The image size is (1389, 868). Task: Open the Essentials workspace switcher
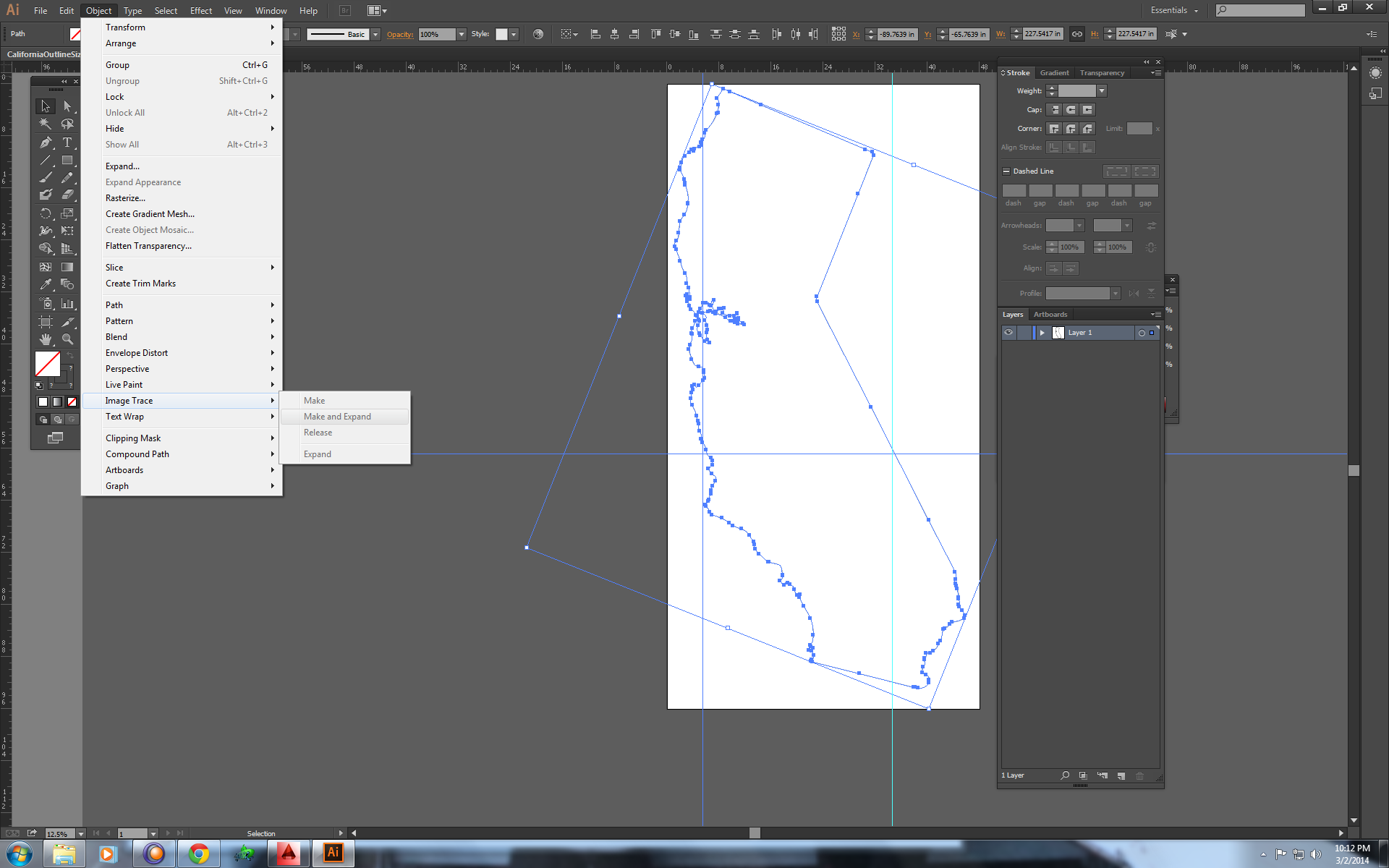[x=1175, y=10]
